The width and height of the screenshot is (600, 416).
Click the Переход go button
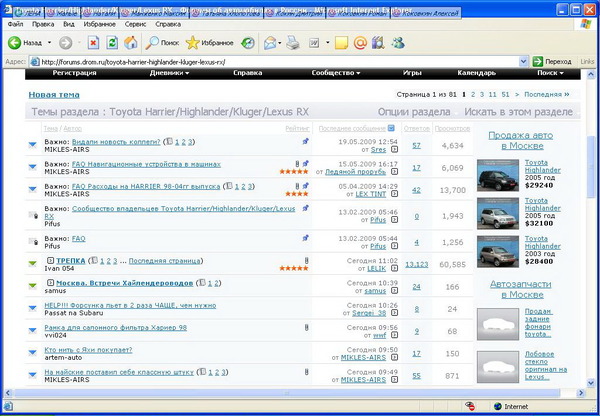point(552,62)
